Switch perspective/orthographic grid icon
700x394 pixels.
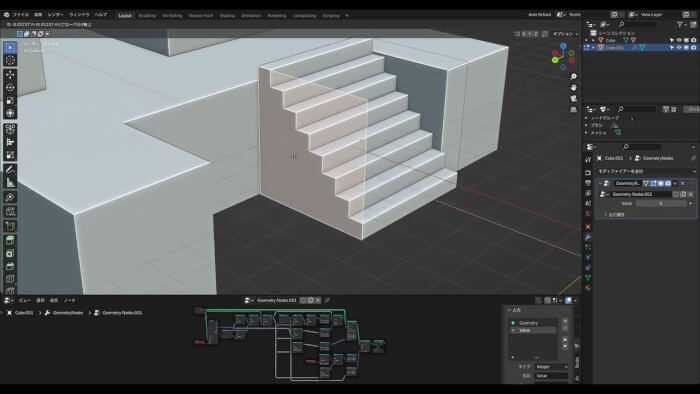coord(574,109)
